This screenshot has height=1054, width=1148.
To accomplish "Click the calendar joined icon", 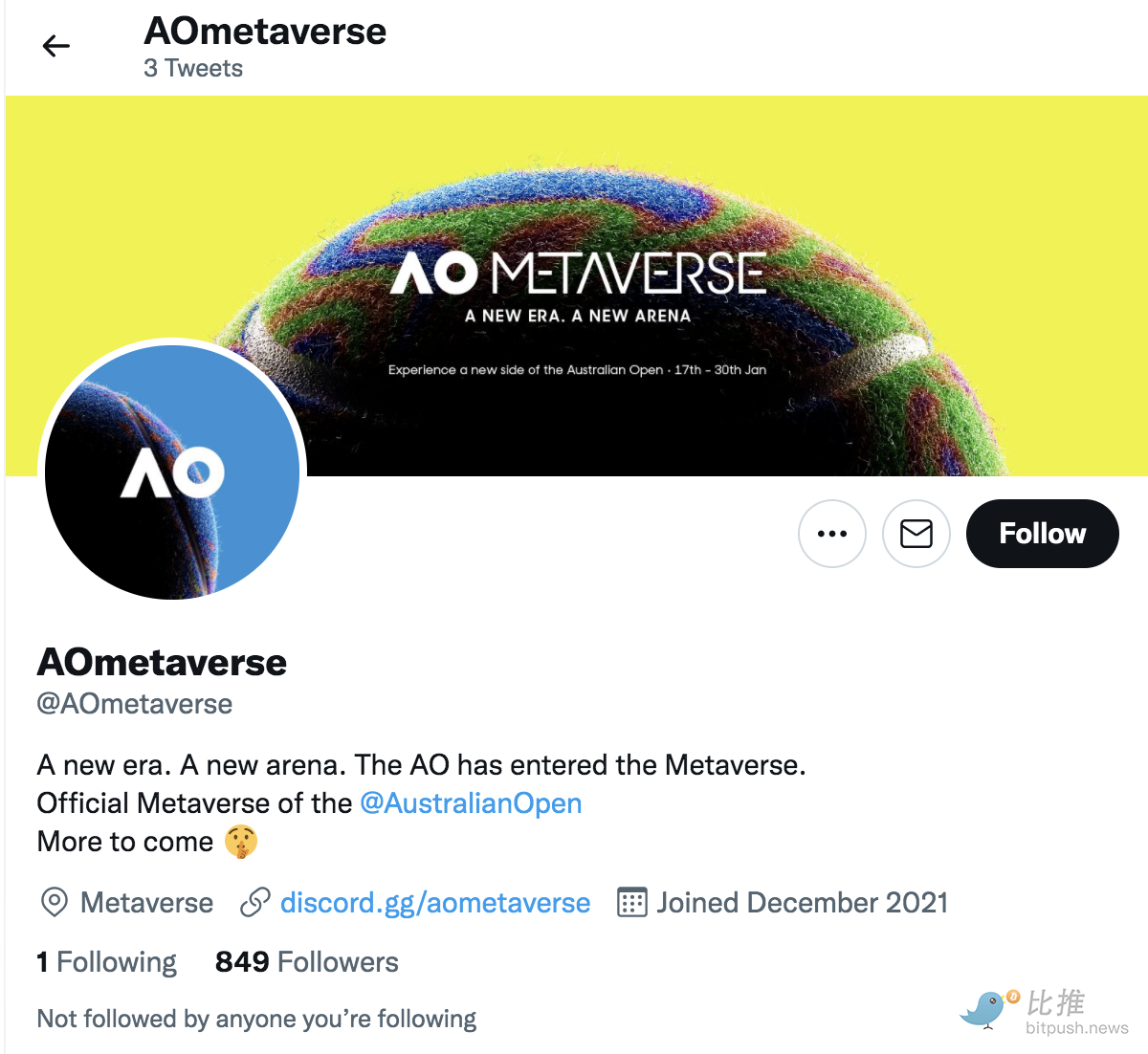I will tap(632, 902).
